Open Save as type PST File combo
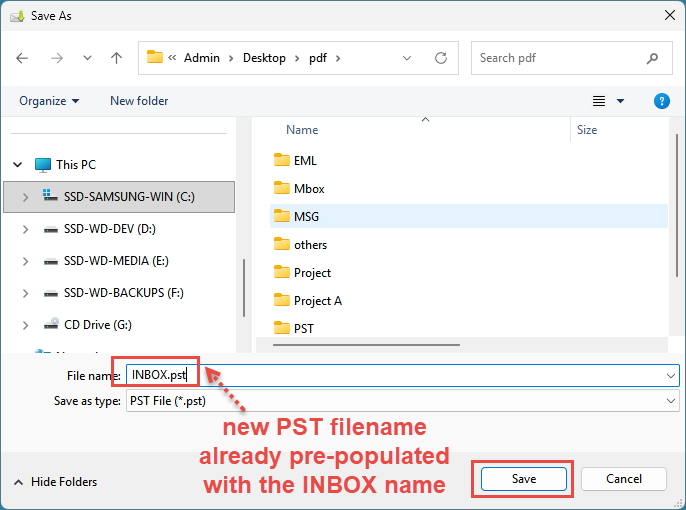Image resolution: width=686 pixels, height=510 pixels. [402, 401]
